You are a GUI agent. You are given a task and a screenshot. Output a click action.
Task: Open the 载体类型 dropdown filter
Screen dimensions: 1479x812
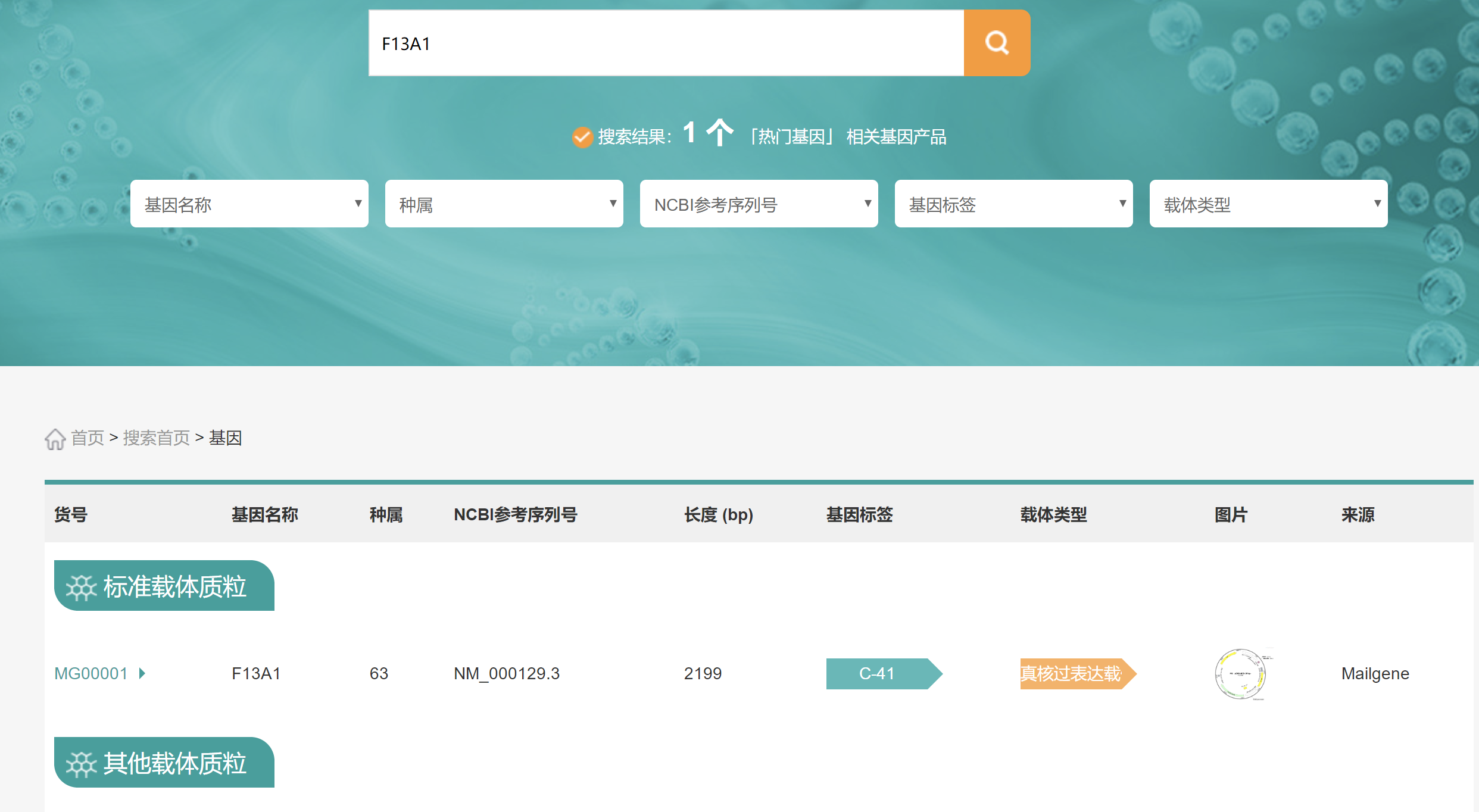click(x=1268, y=204)
